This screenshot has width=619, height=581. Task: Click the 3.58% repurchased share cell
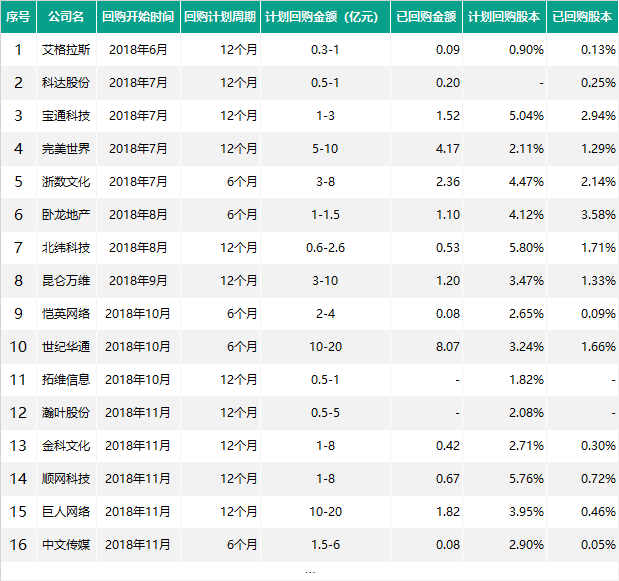tap(583, 215)
